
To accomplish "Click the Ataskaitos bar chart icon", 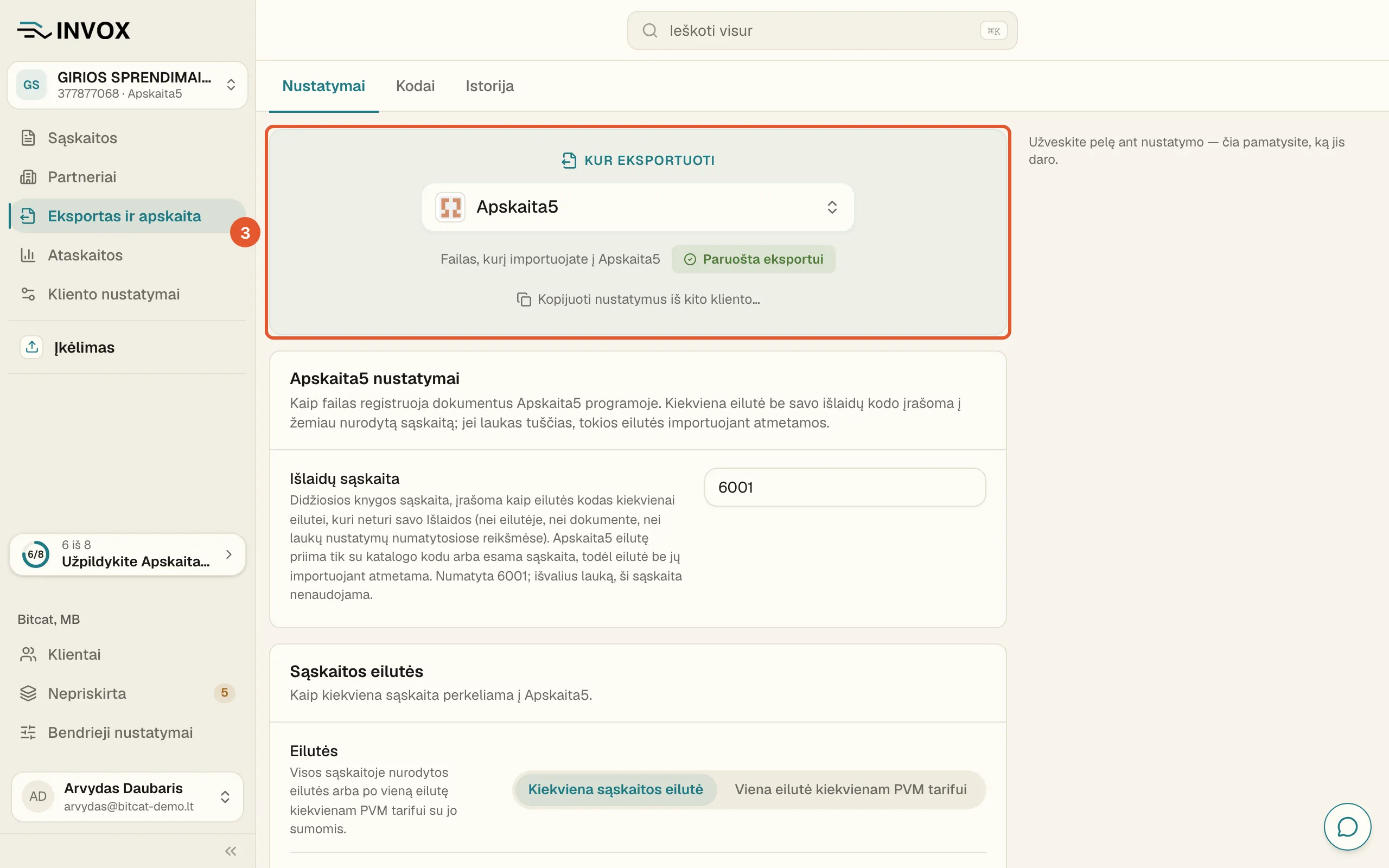I will [x=28, y=255].
